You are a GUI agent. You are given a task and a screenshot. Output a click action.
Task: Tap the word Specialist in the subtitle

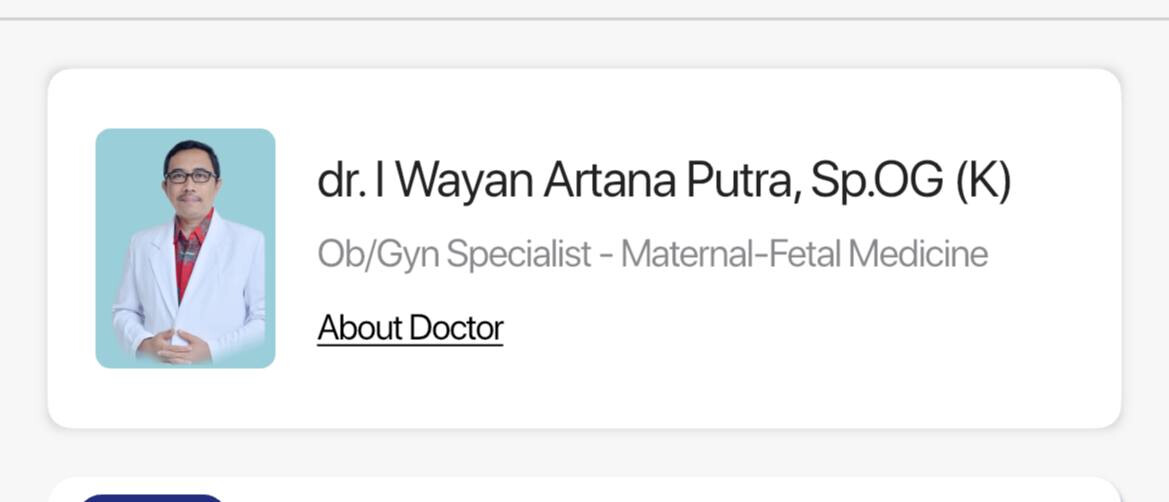pyautogui.click(x=519, y=254)
